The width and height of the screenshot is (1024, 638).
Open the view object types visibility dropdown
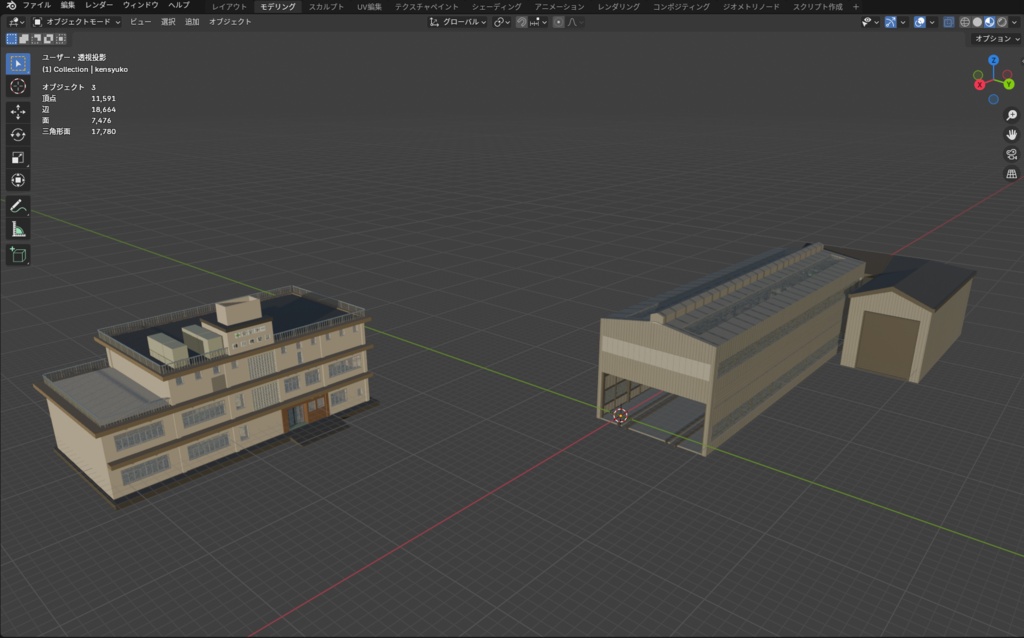[871, 22]
